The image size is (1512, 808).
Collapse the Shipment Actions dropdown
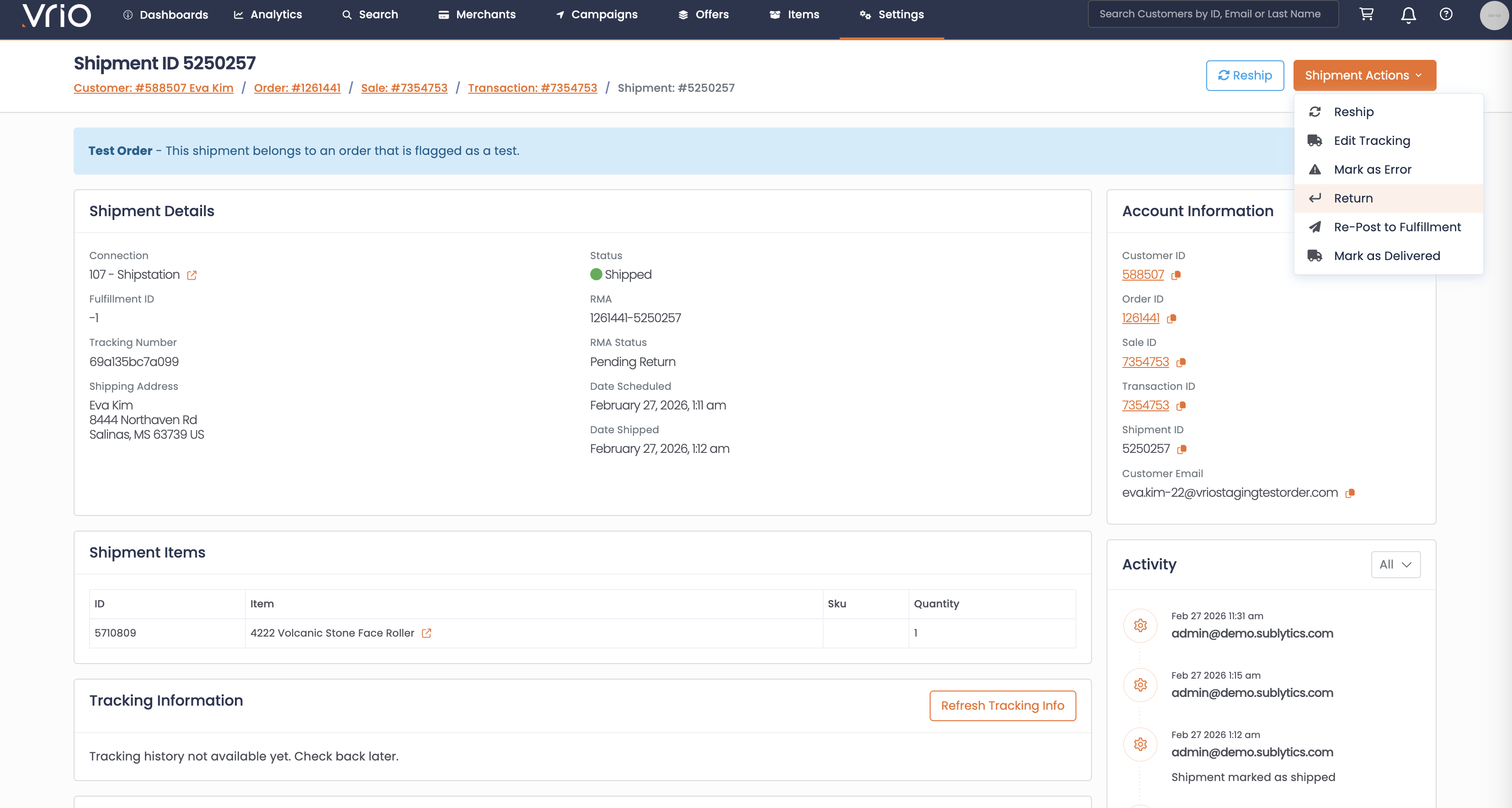click(x=1364, y=75)
